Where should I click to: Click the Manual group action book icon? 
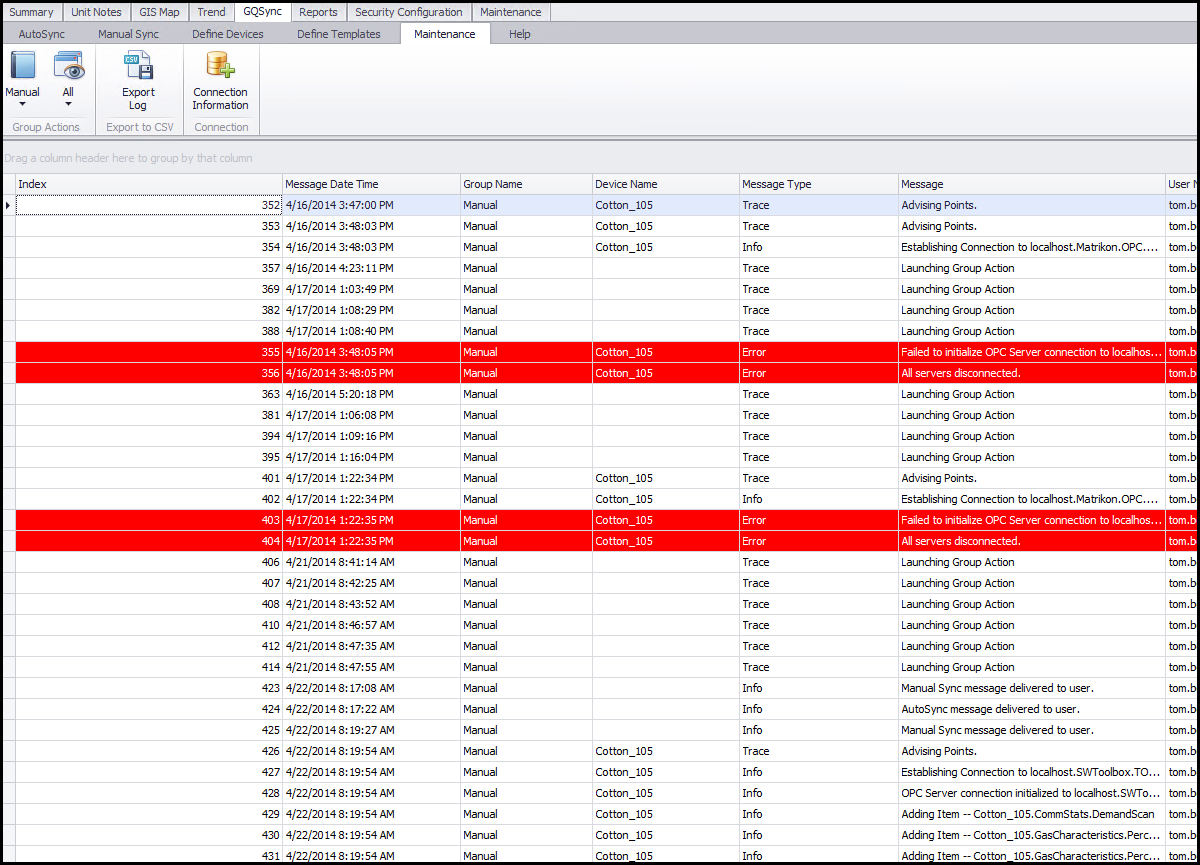pos(22,66)
